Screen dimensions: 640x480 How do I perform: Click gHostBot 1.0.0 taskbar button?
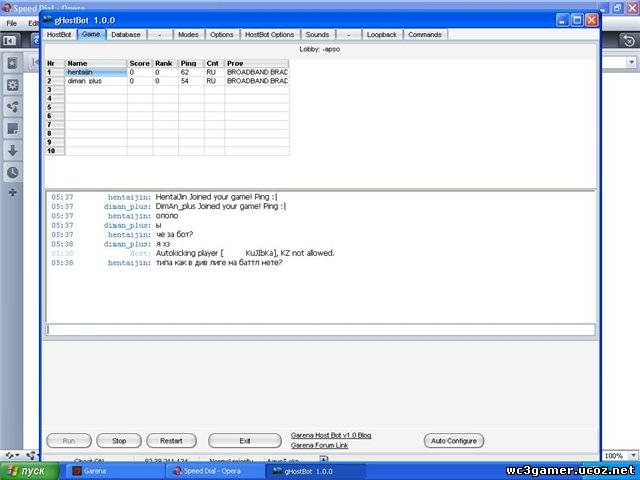pyautogui.click(x=316, y=471)
